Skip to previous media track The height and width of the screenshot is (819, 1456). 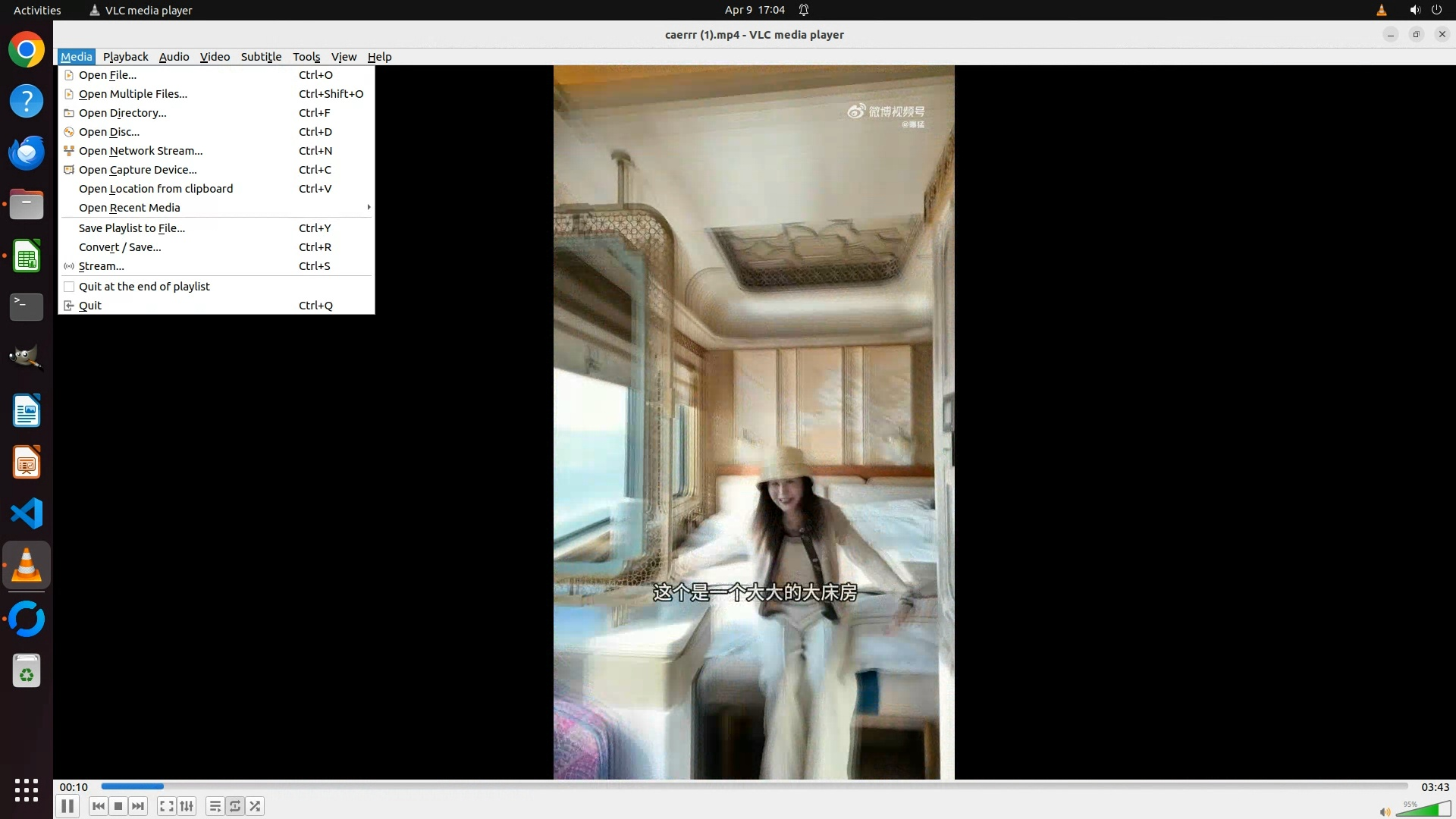click(x=99, y=806)
